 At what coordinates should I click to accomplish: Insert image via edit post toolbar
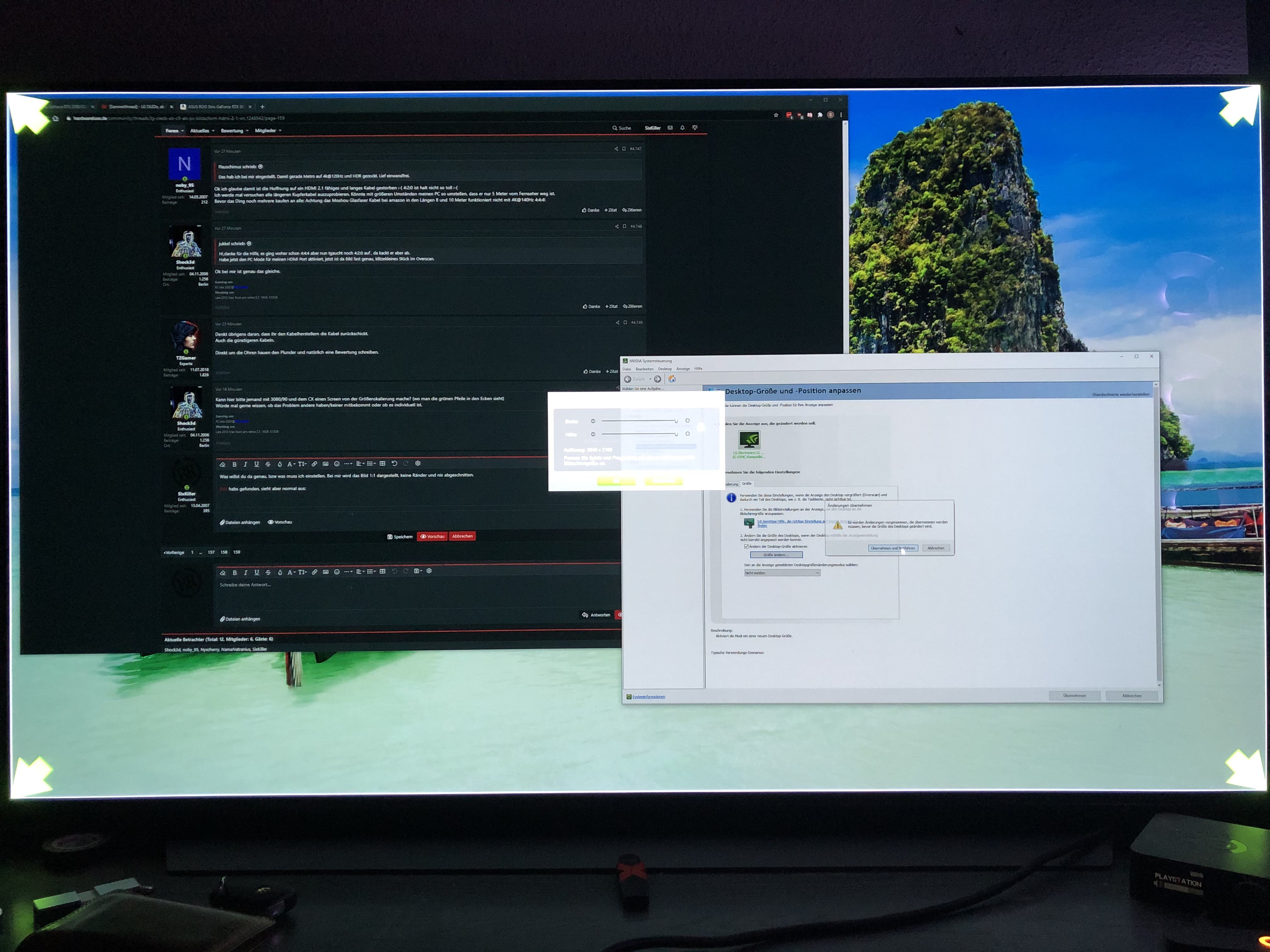click(326, 464)
